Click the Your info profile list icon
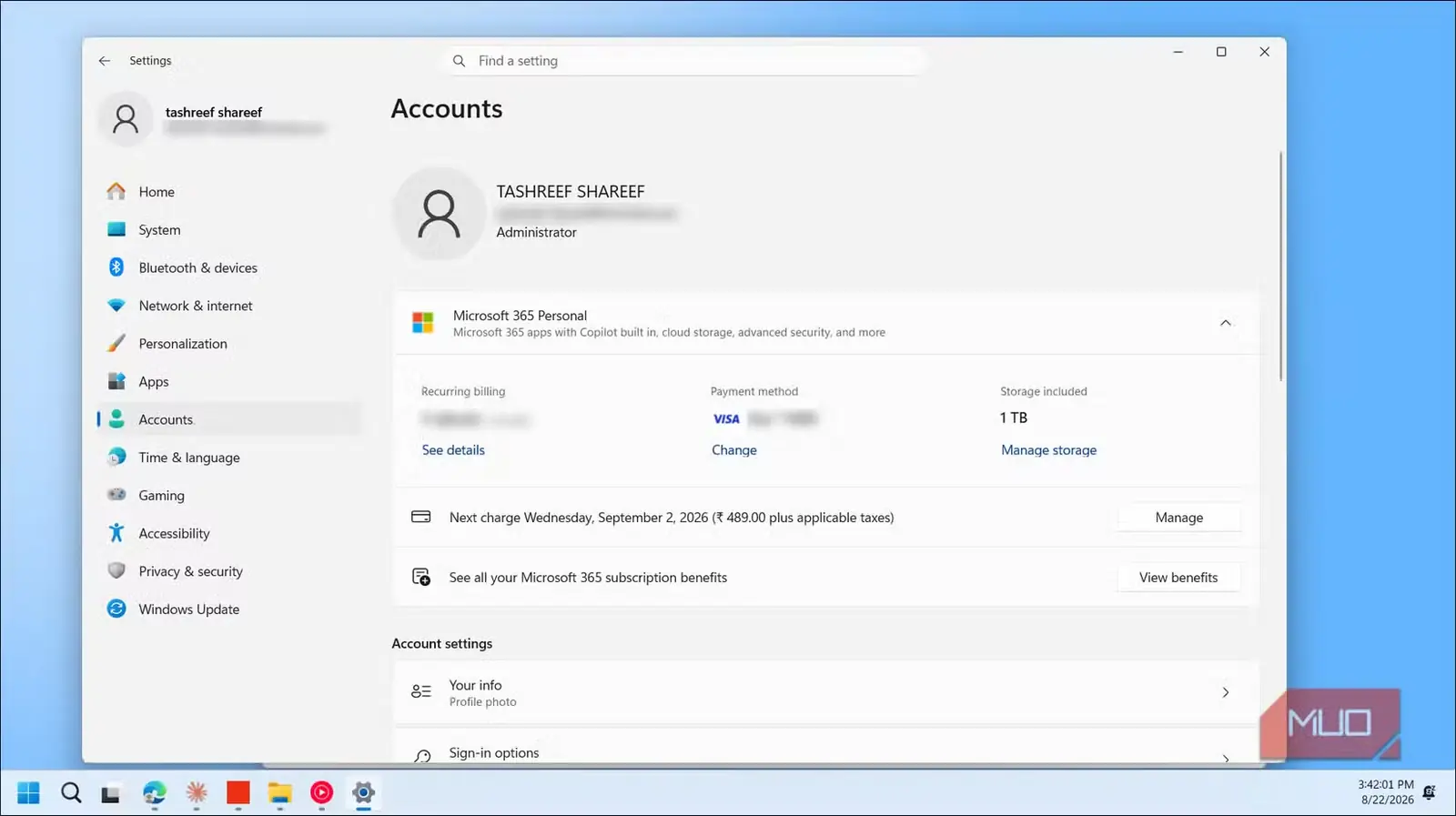This screenshot has width=1456, height=816. [x=421, y=692]
